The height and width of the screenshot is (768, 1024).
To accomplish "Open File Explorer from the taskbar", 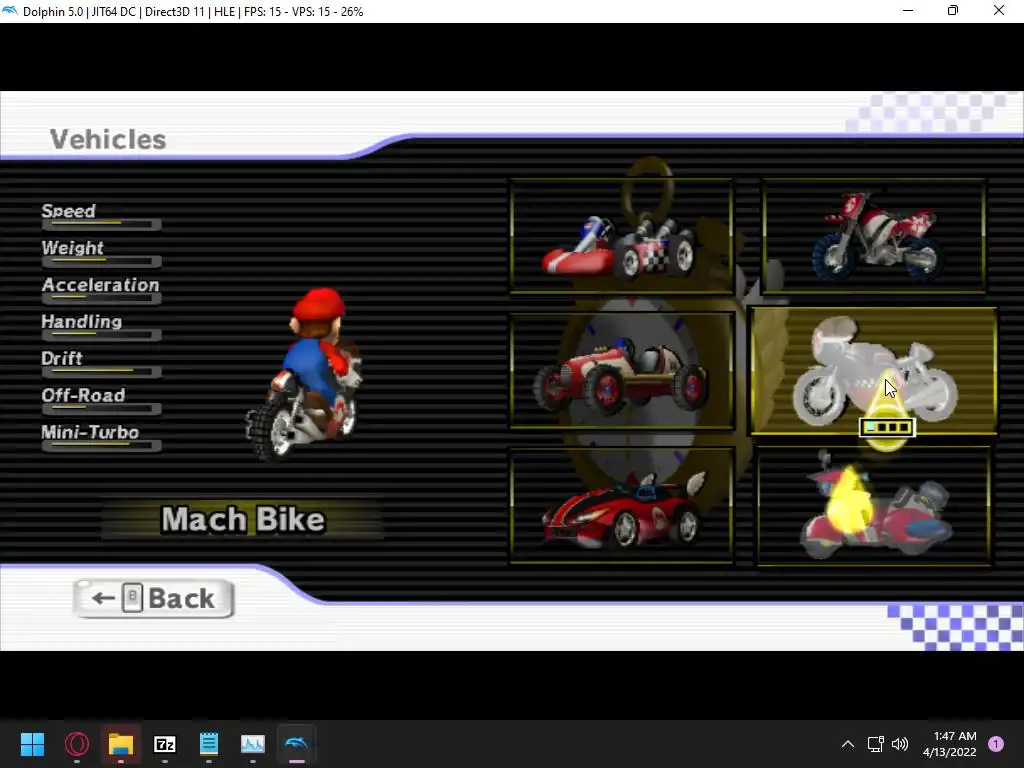I will pos(121,744).
